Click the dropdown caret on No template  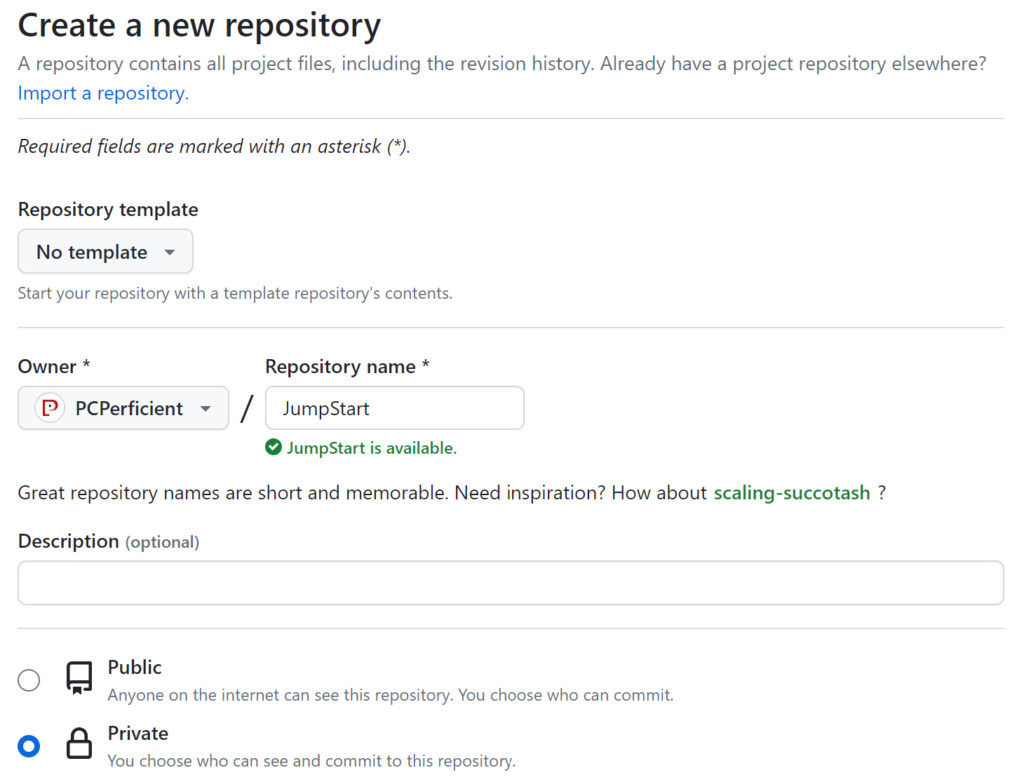coord(169,251)
